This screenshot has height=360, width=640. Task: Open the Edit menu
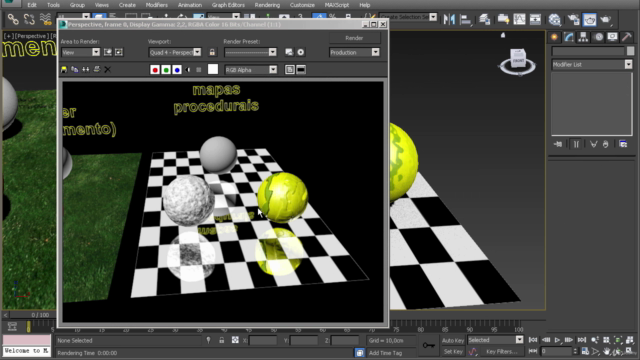pyautogui.click(x=32, y=5)
